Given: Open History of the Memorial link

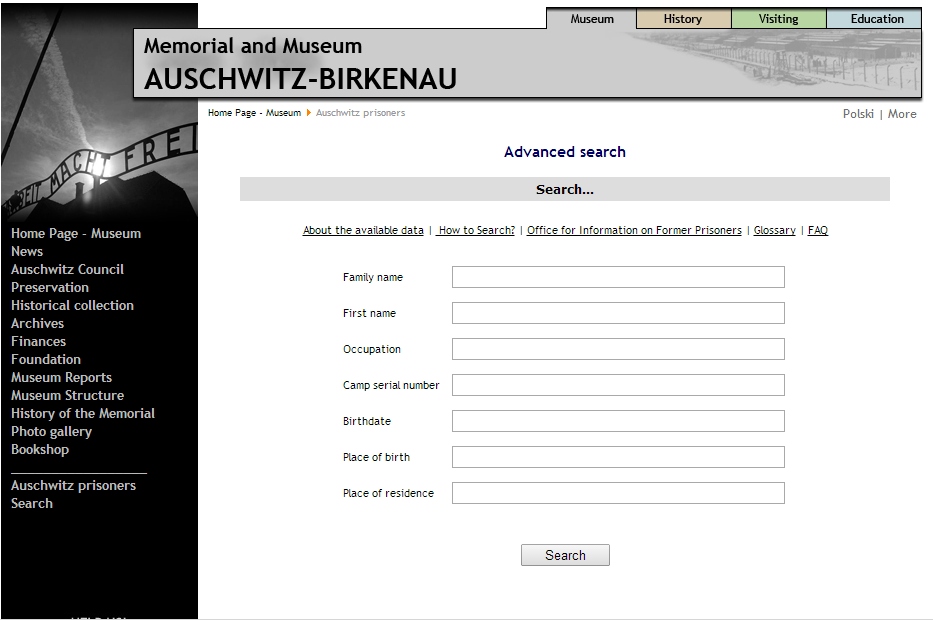Looking at the screenshot, I should (83, 414).
